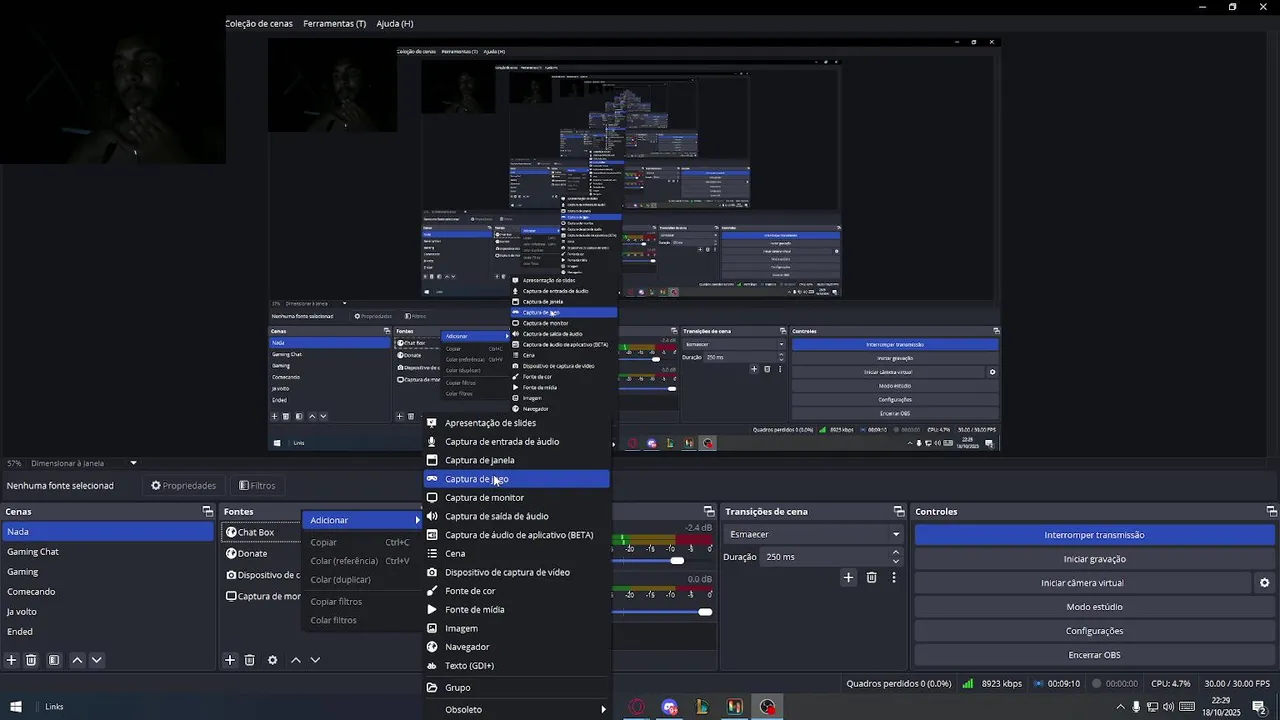Screen dimensions: 1280x720
Task: Open the Ajuda (H) menu
Action: (394, 23)
